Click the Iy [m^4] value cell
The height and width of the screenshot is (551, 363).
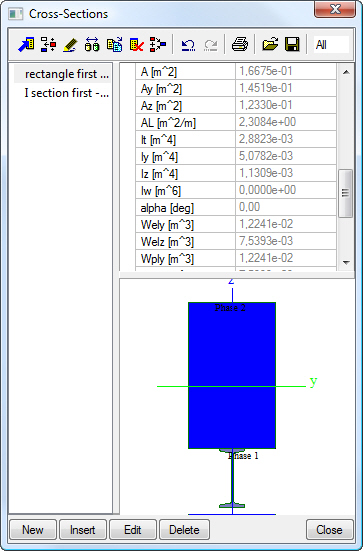pos(286,156)
